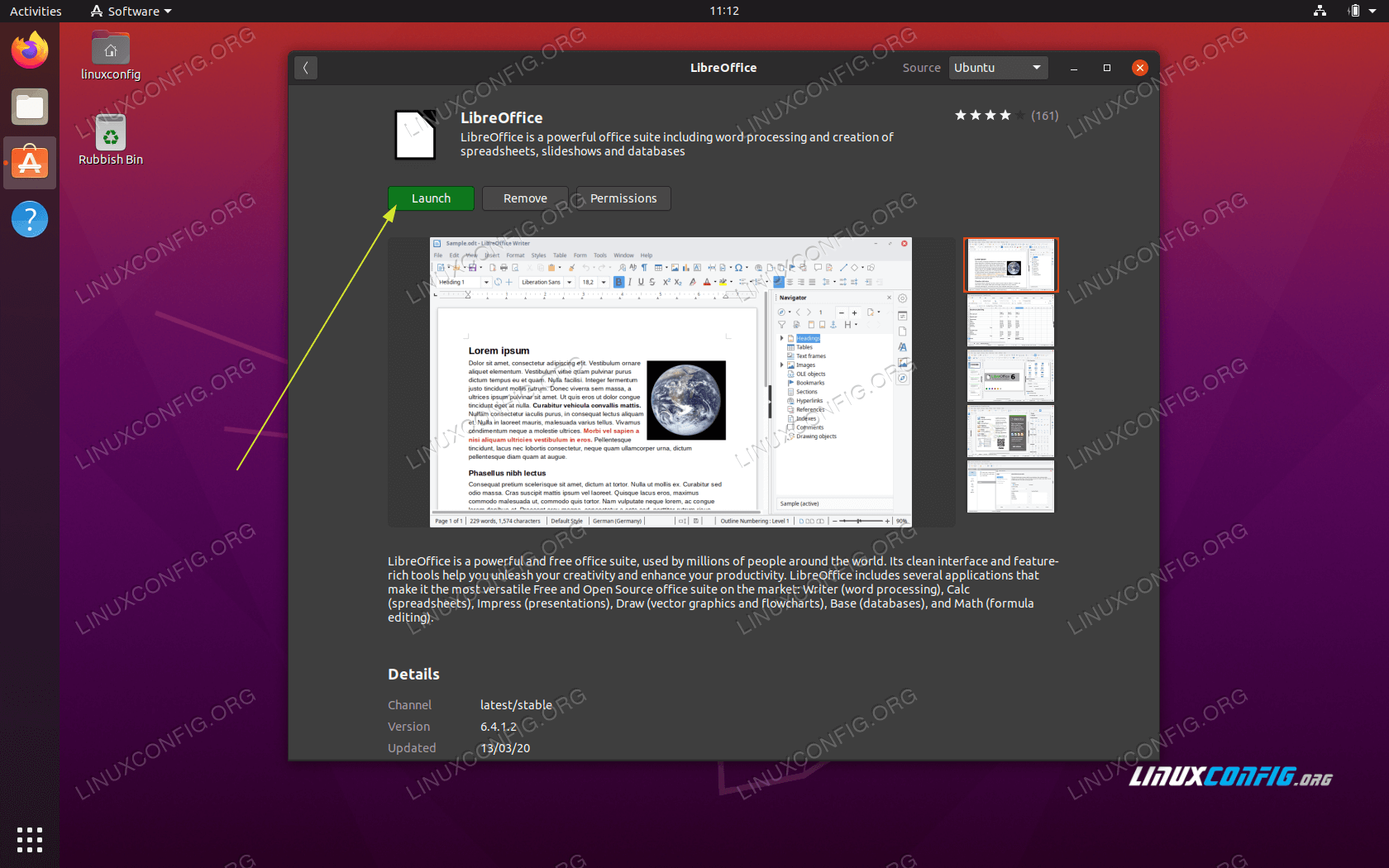This screenshot has width=1389, height=868.
Task: Minimize the Software window
Action: (1074, 68)
